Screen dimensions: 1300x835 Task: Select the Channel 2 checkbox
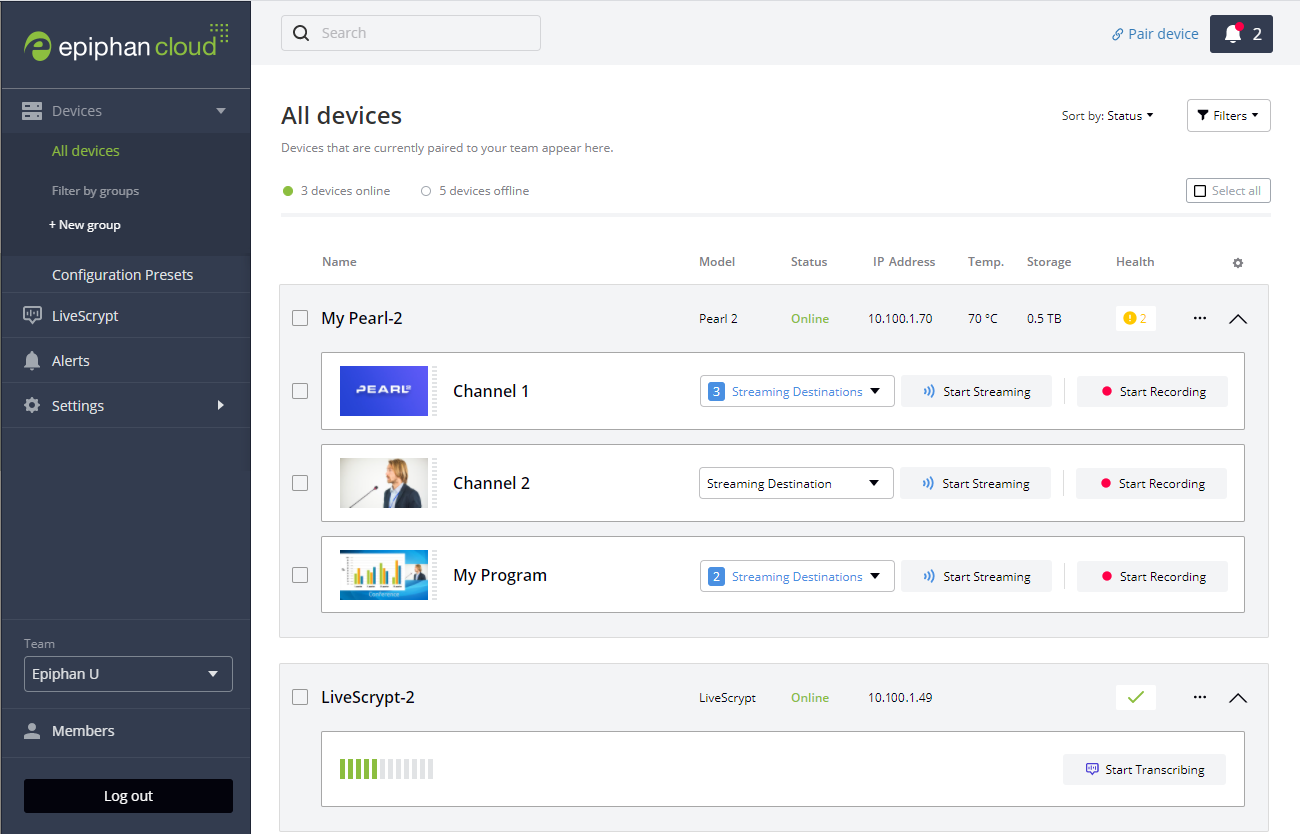tap(300, 483)
